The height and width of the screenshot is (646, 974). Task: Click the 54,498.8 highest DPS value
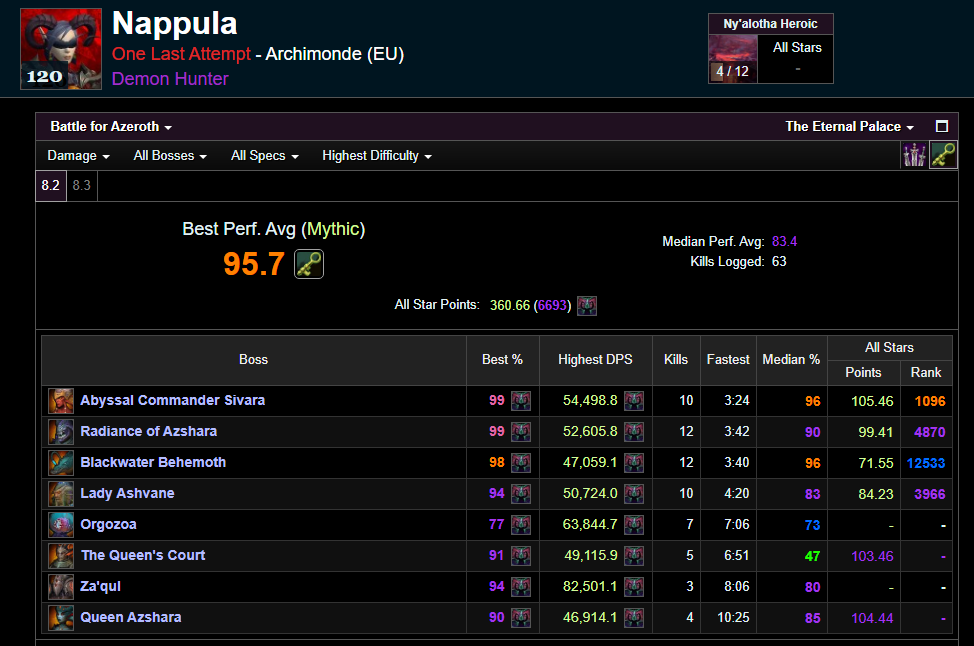click(x=590, y=401)
